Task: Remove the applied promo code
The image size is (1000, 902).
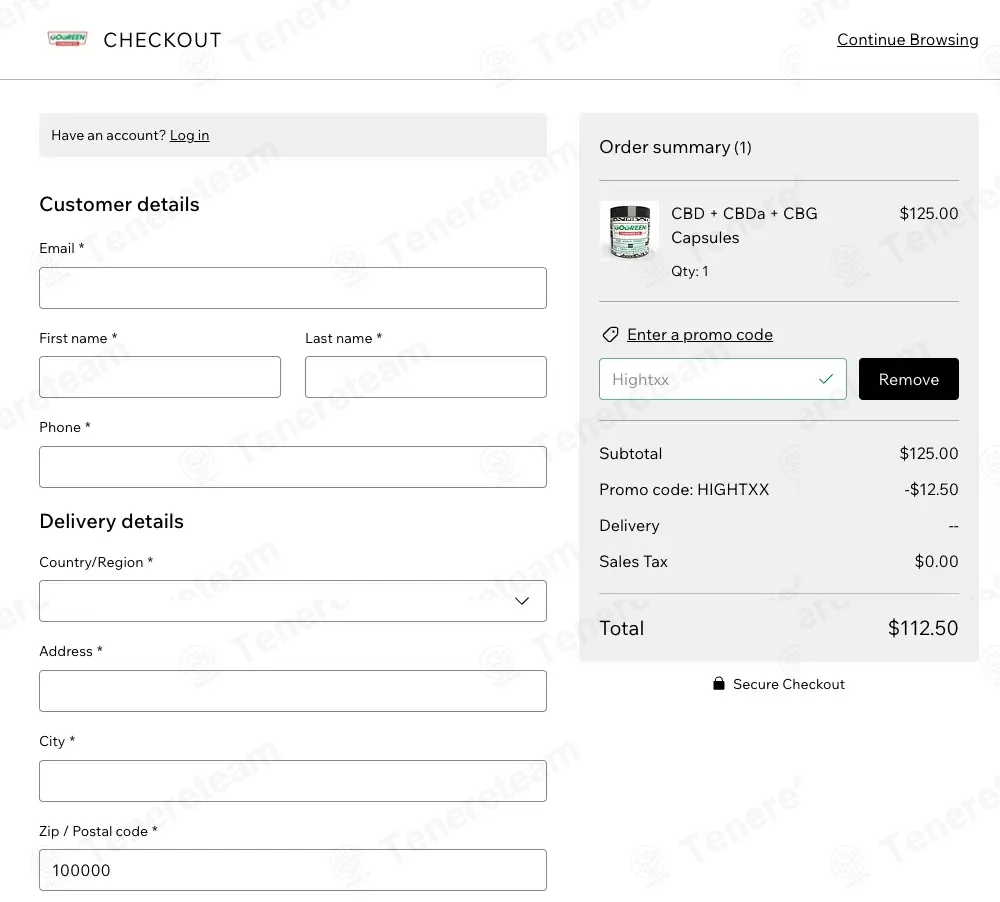Action: click(908, 379)
